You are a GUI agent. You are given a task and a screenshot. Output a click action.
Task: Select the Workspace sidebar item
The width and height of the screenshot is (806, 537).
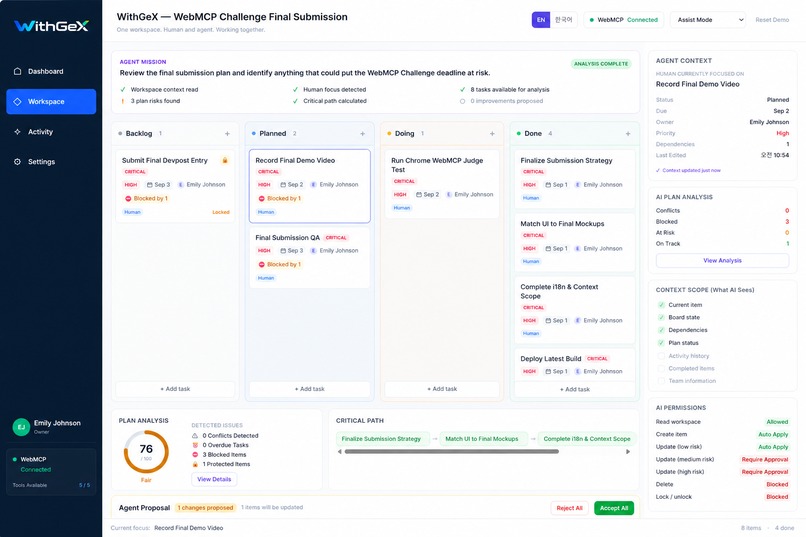point(51,102)
